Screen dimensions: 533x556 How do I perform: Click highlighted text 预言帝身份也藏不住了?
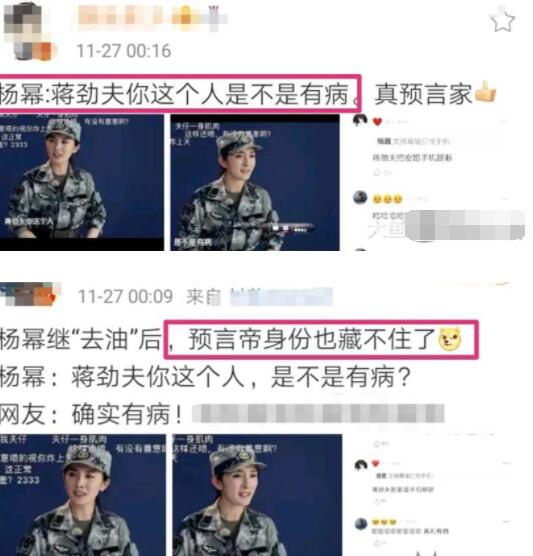312,339
